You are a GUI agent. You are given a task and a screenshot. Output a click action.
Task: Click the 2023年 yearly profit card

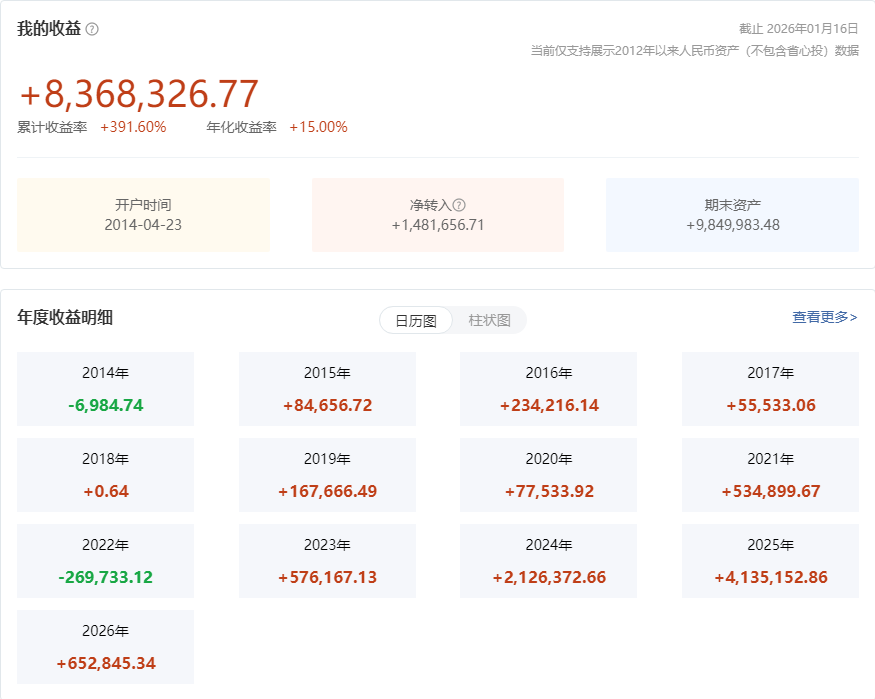327,561
